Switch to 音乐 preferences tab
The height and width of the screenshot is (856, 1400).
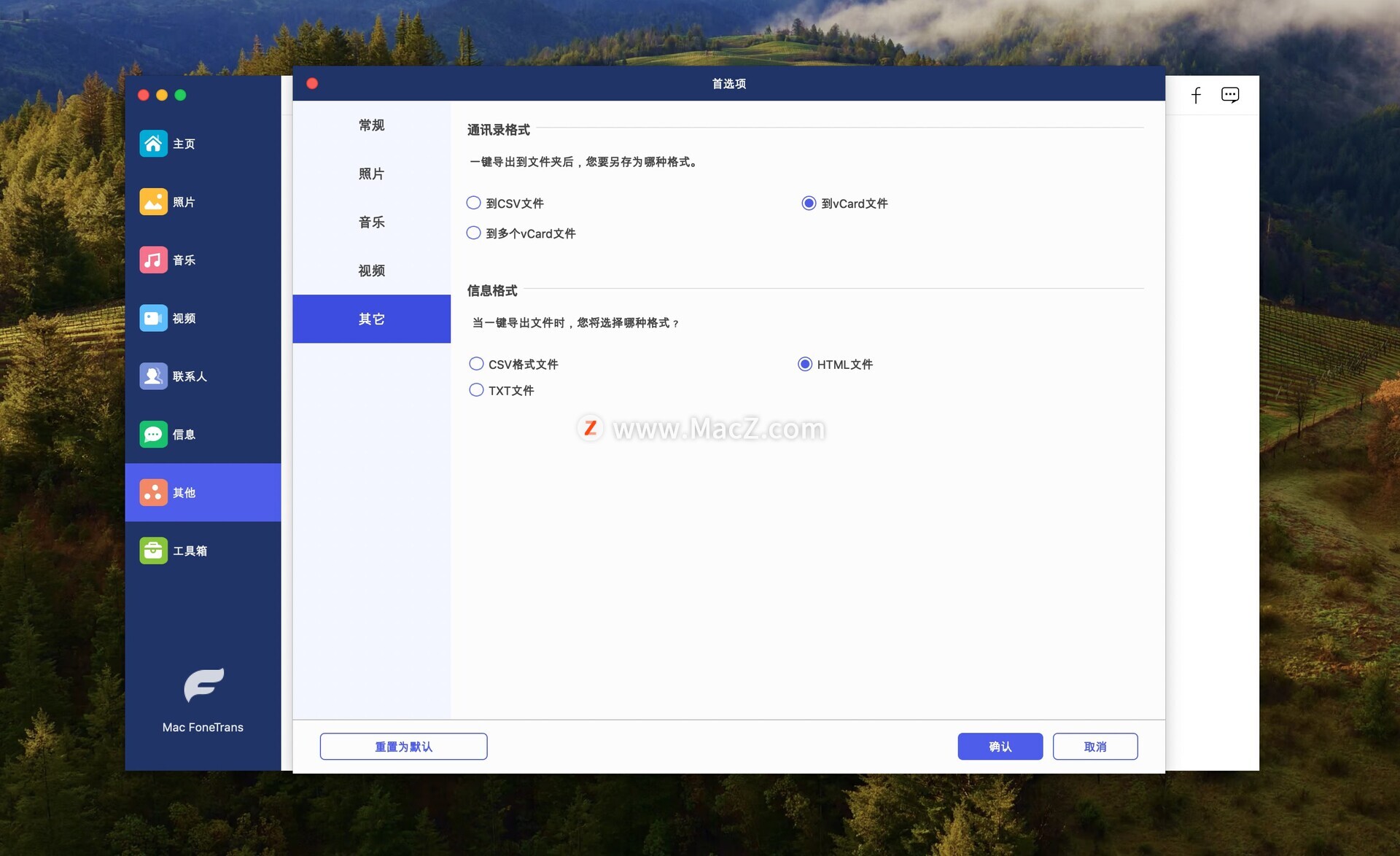(371, 222)
